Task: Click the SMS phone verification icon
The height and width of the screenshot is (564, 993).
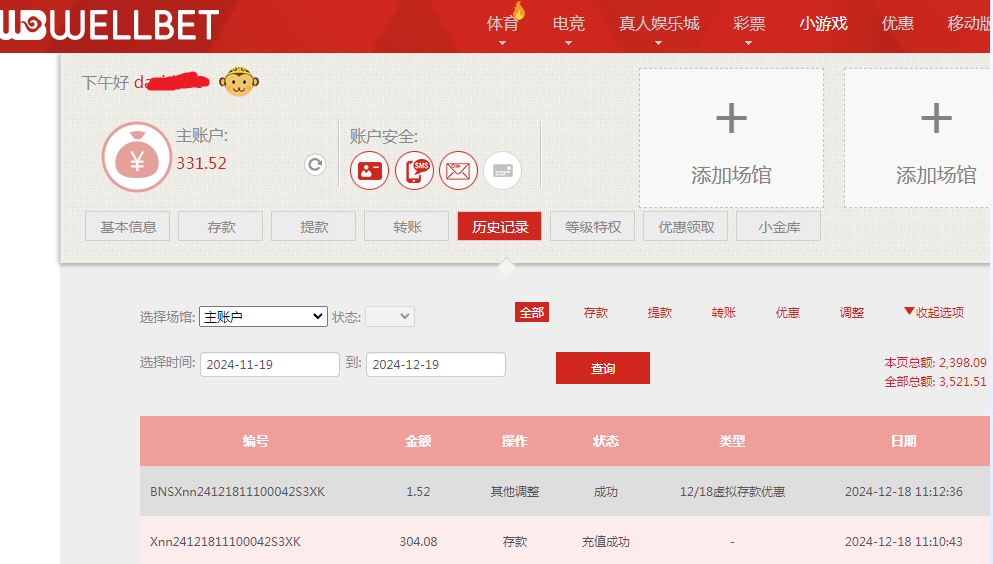Action: 414,171
